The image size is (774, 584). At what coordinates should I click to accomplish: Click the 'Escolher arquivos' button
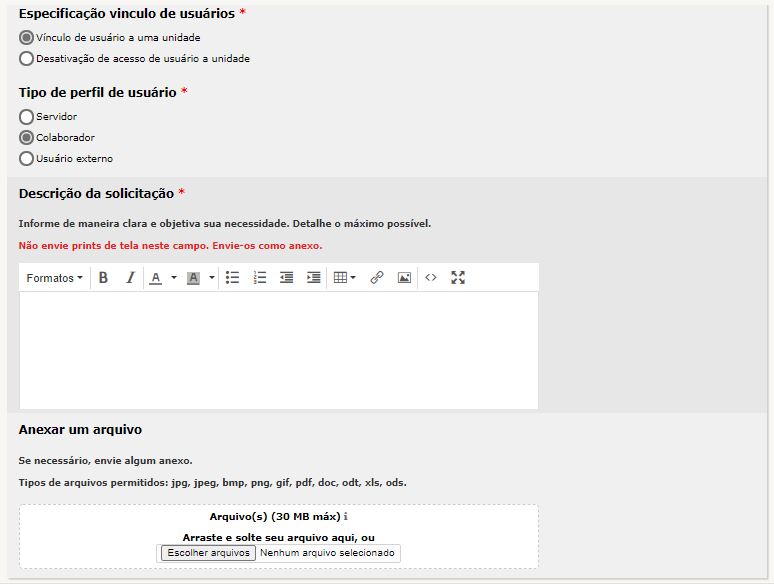208,553
